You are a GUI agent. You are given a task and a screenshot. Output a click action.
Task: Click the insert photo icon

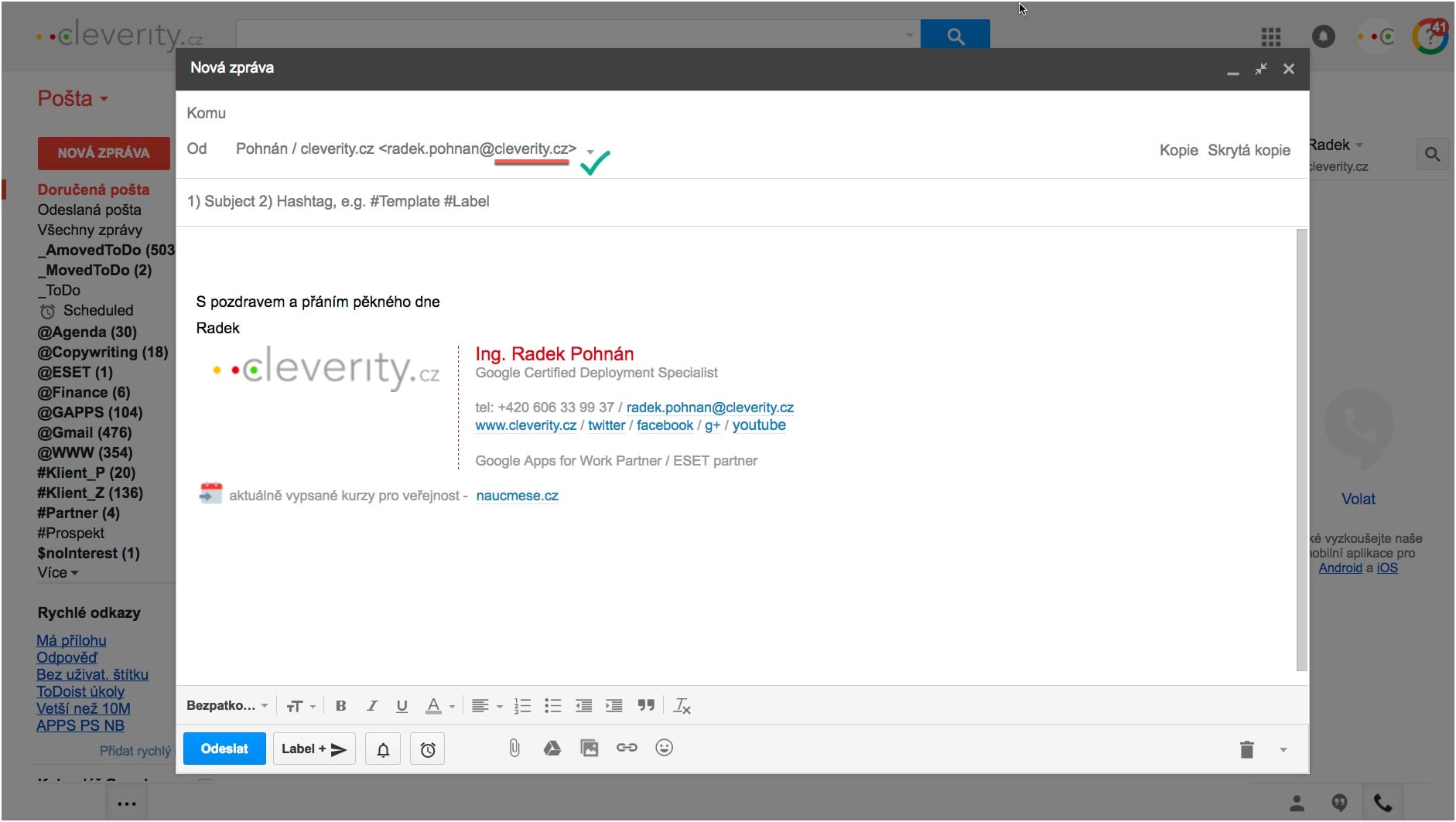tap(590, 748)
